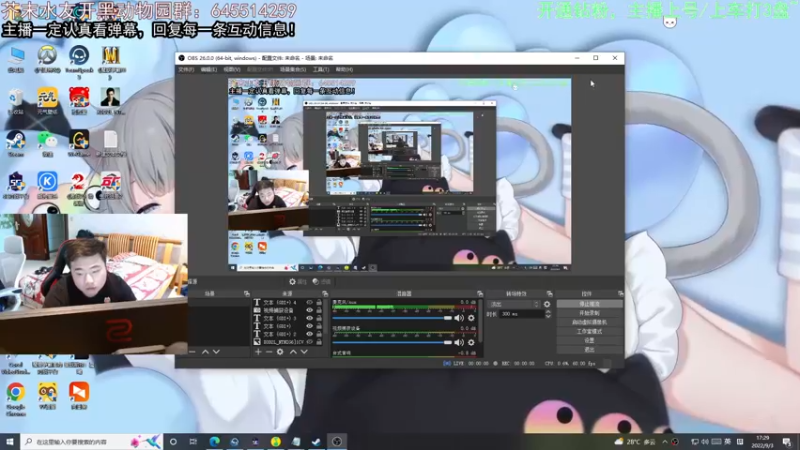Viewport: 800px width, 450px height.
Task: Open the OBS 帮助(H) menu
Action: (344, 69)
